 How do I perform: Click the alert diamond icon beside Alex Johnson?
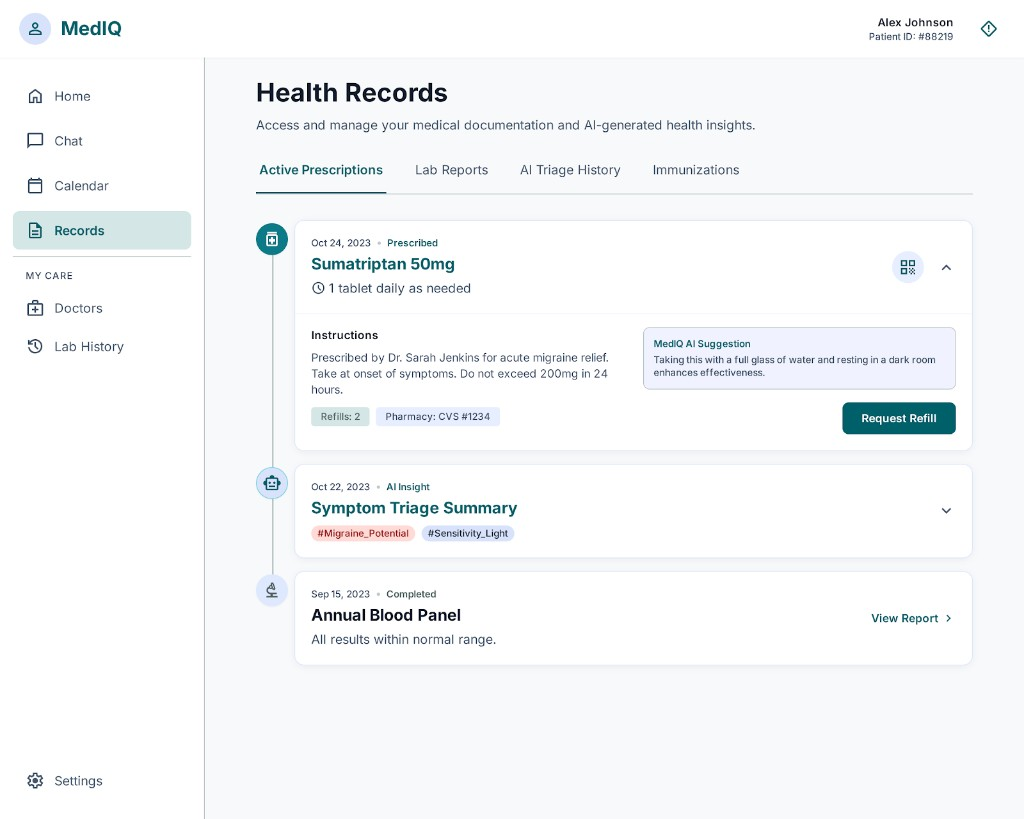tap(988, 29)
